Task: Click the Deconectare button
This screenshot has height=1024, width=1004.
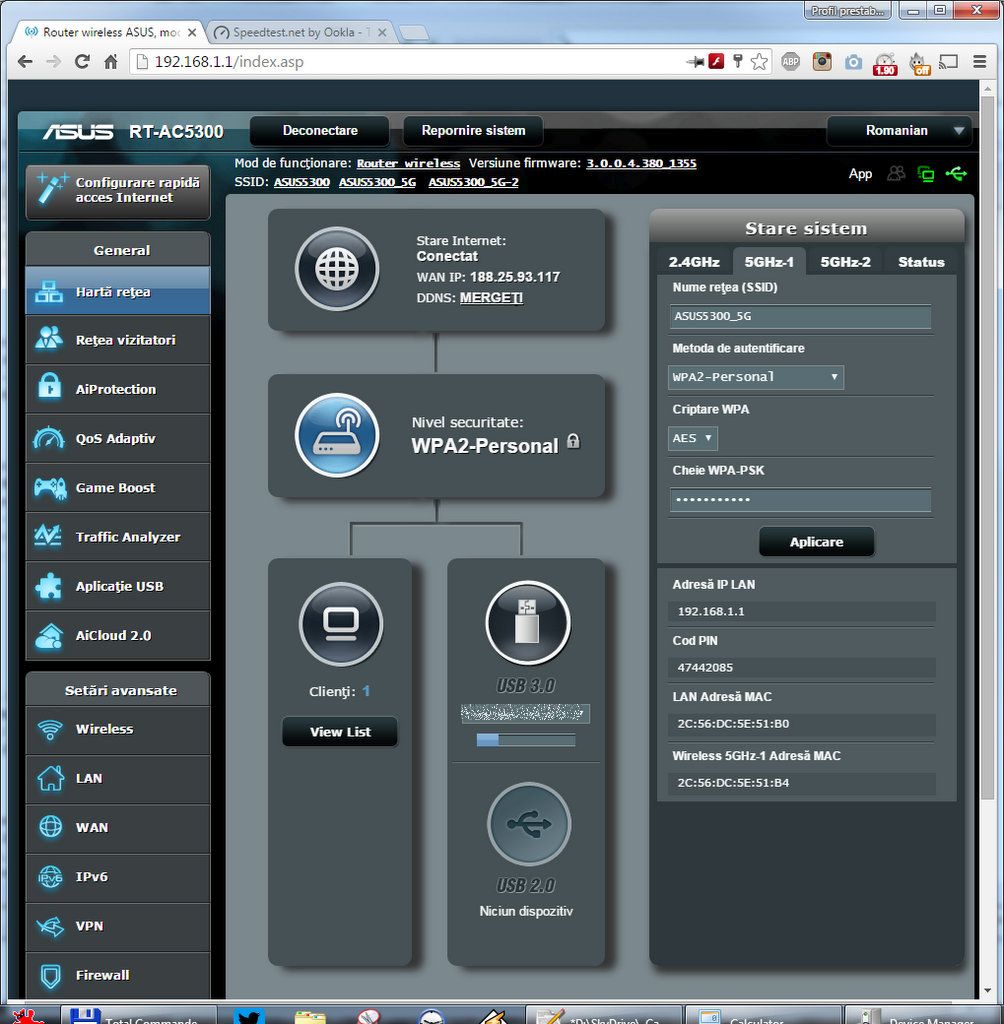Action: click(320, 131)
